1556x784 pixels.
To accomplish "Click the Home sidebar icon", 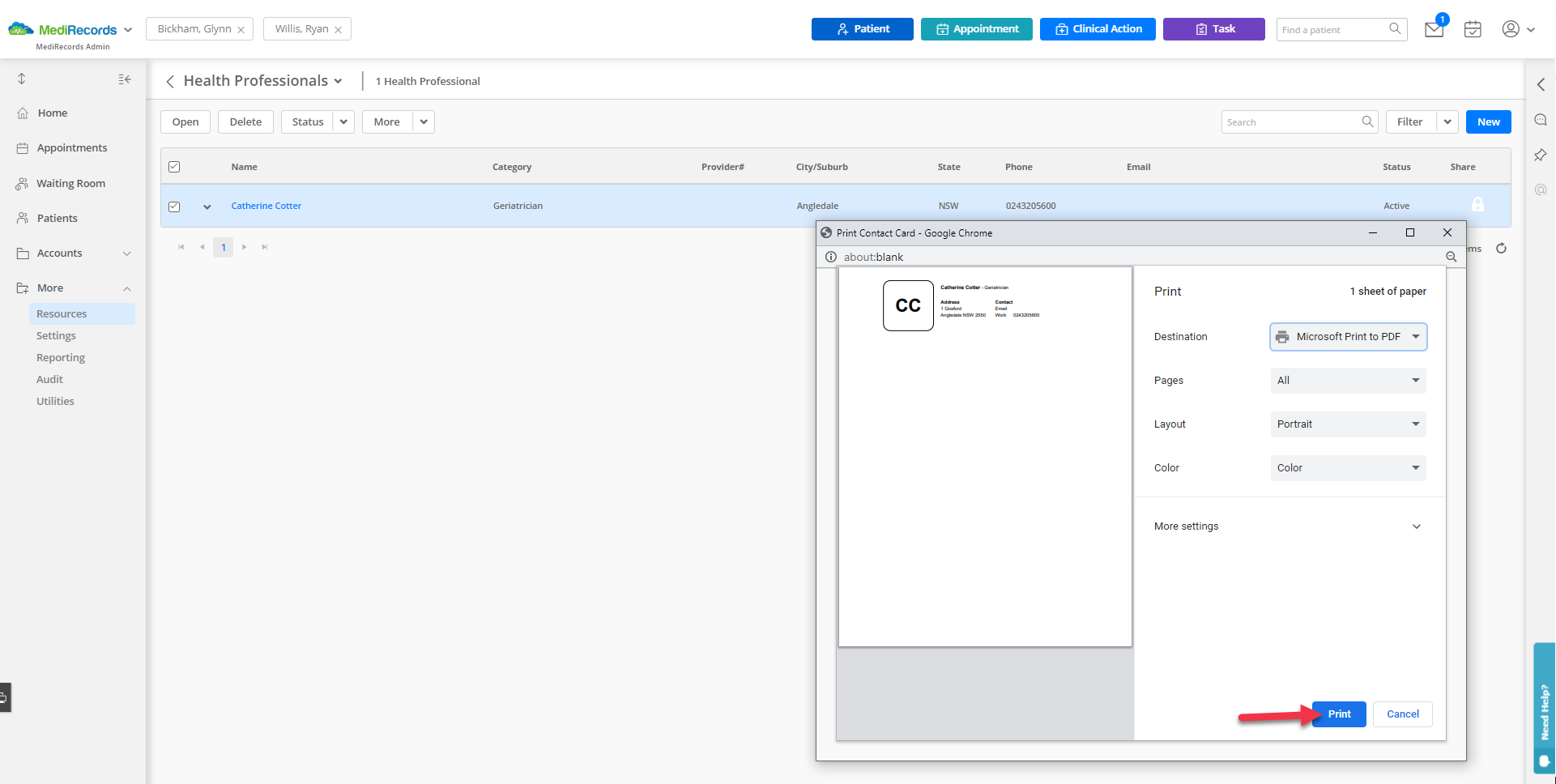I will click(23, 113).
